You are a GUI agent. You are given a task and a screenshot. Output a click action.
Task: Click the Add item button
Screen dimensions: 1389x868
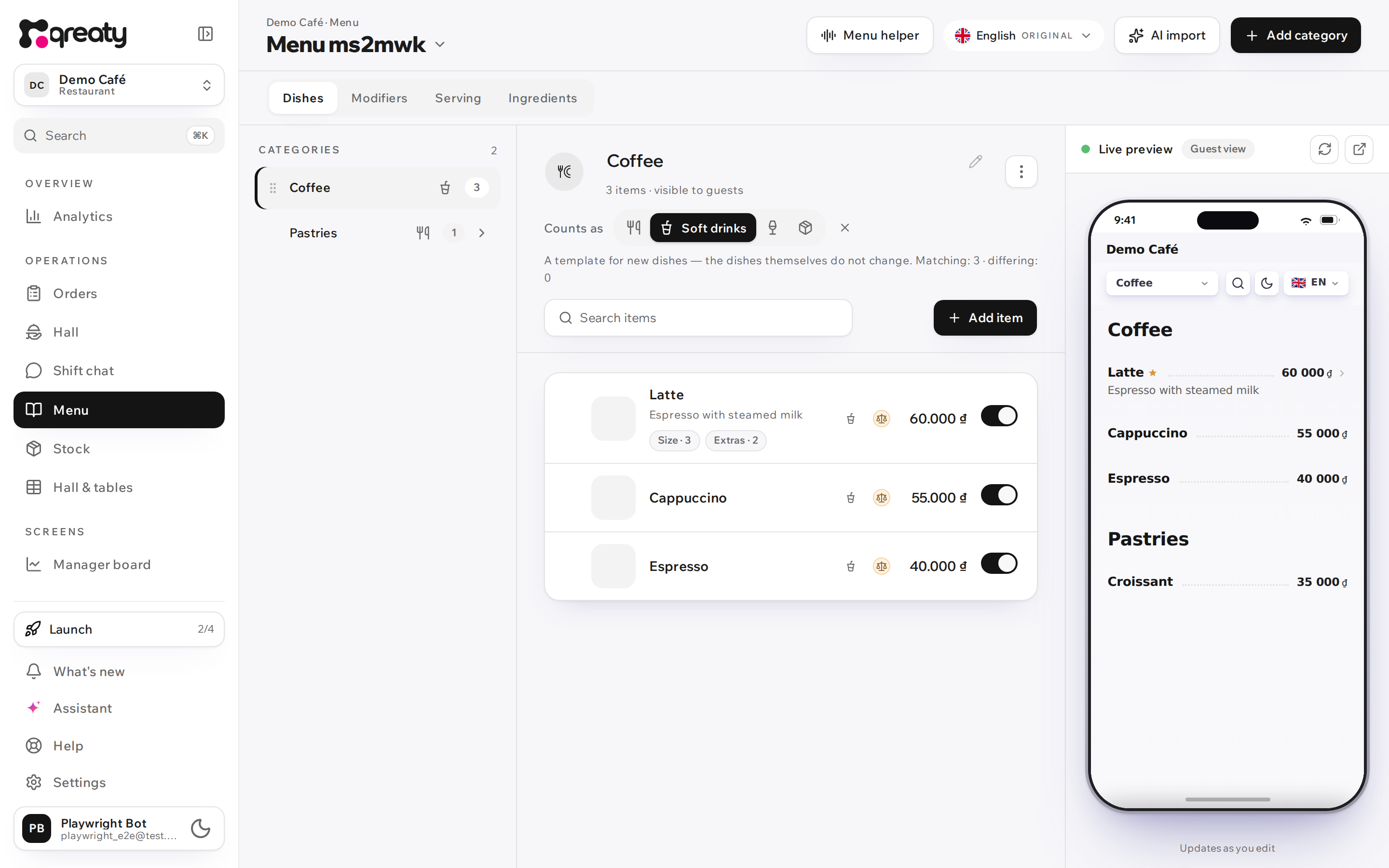point(985,318)
